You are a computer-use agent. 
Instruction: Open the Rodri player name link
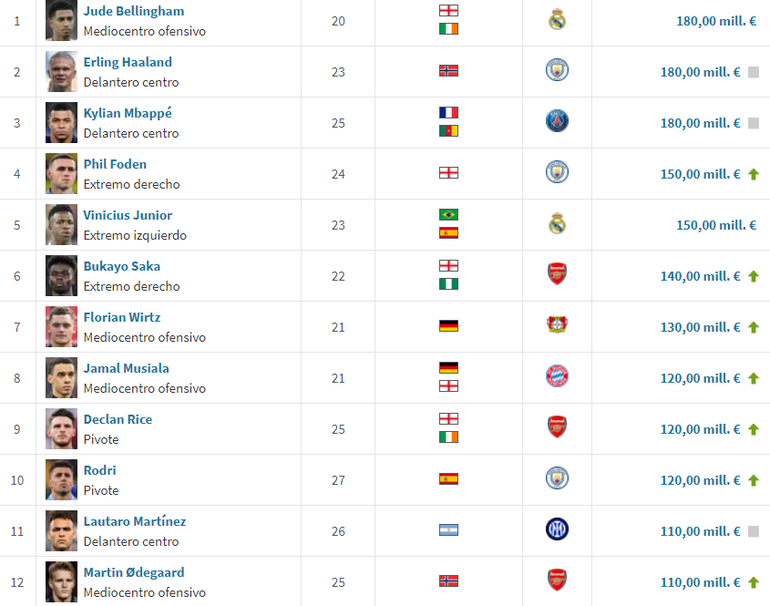[x=99, y=470]
